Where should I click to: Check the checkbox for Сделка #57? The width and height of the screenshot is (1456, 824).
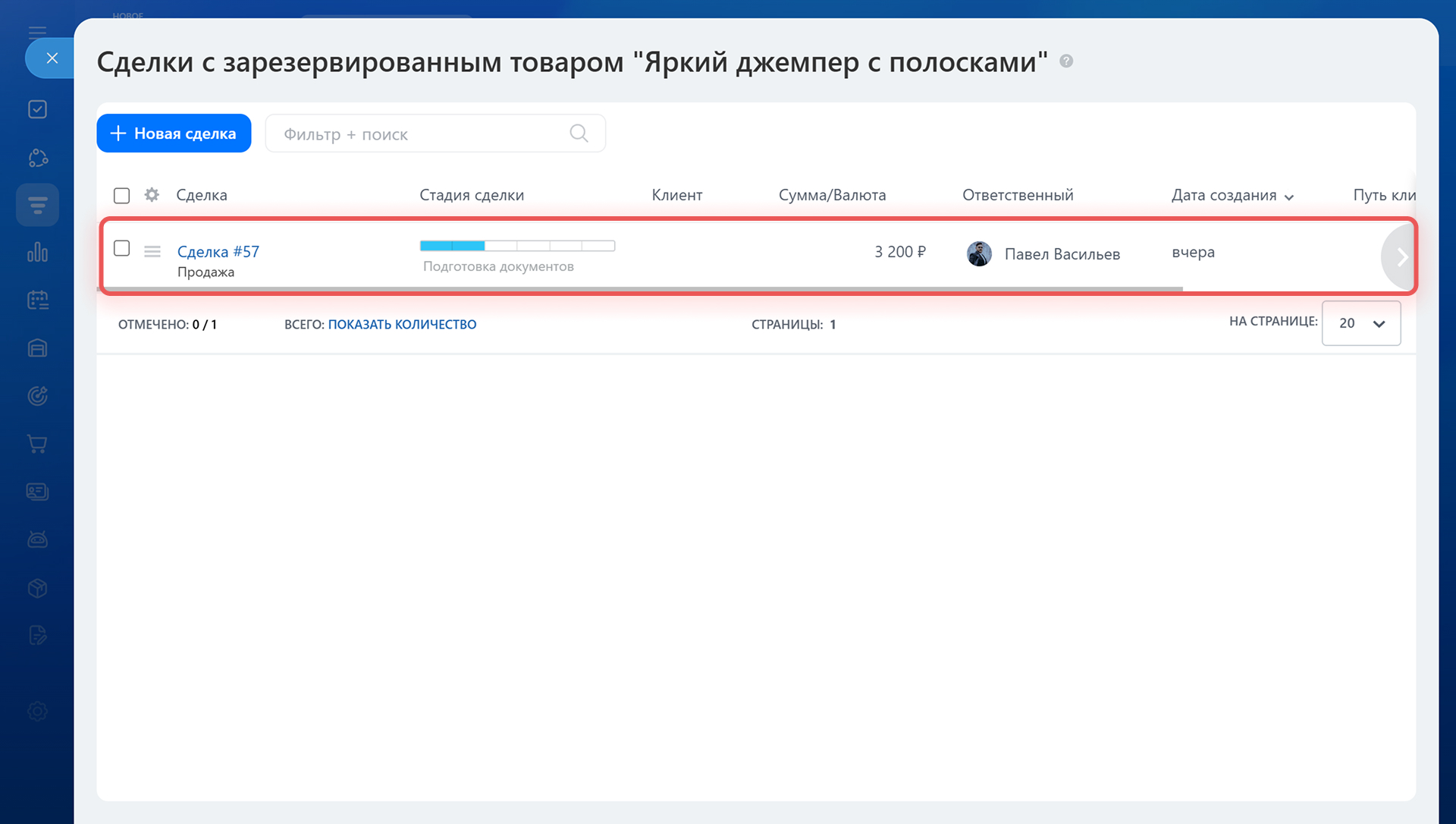(x=121, y=249)
